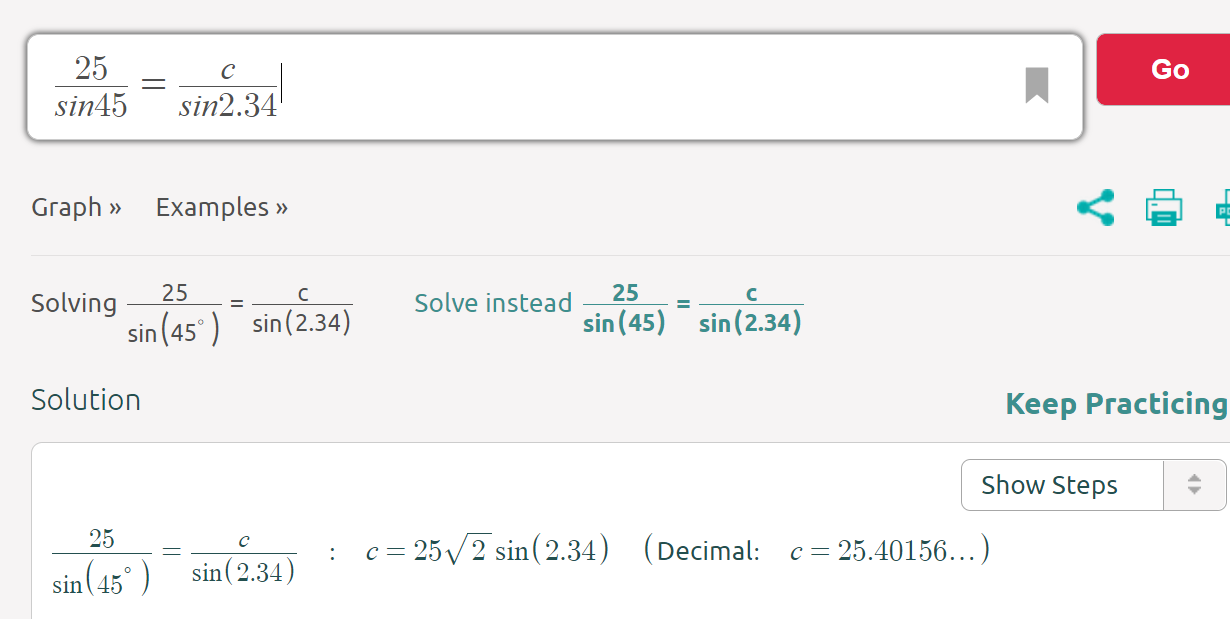Click the c over sin2.34 fraction in input

coord(228,88)
